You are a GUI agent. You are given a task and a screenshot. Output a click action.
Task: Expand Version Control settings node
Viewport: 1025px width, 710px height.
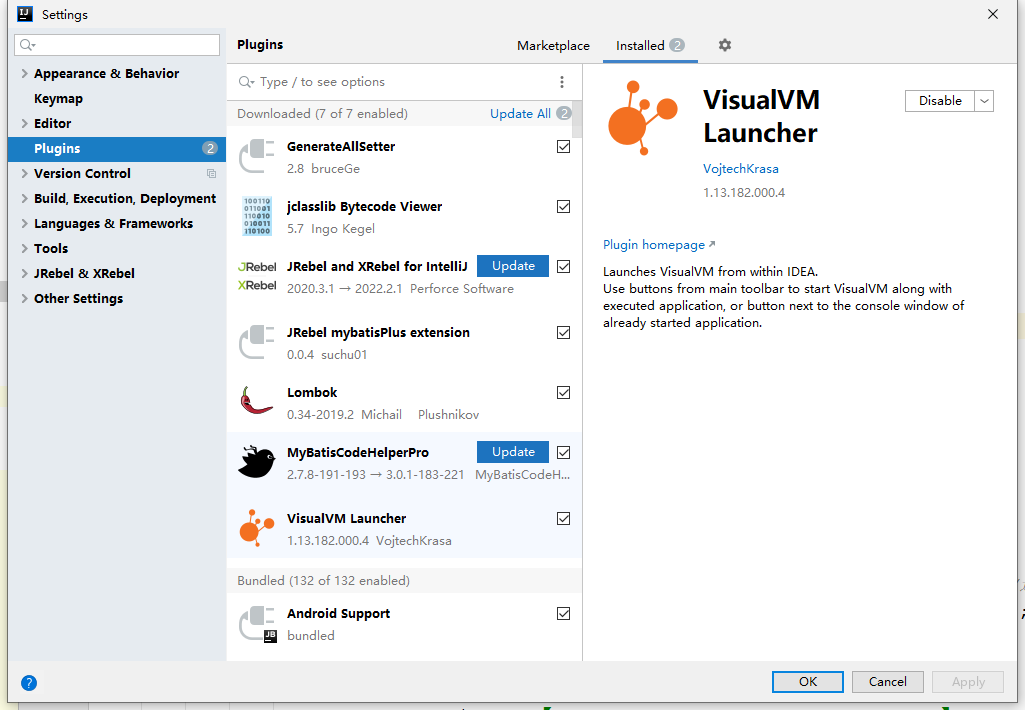point(24,173)
